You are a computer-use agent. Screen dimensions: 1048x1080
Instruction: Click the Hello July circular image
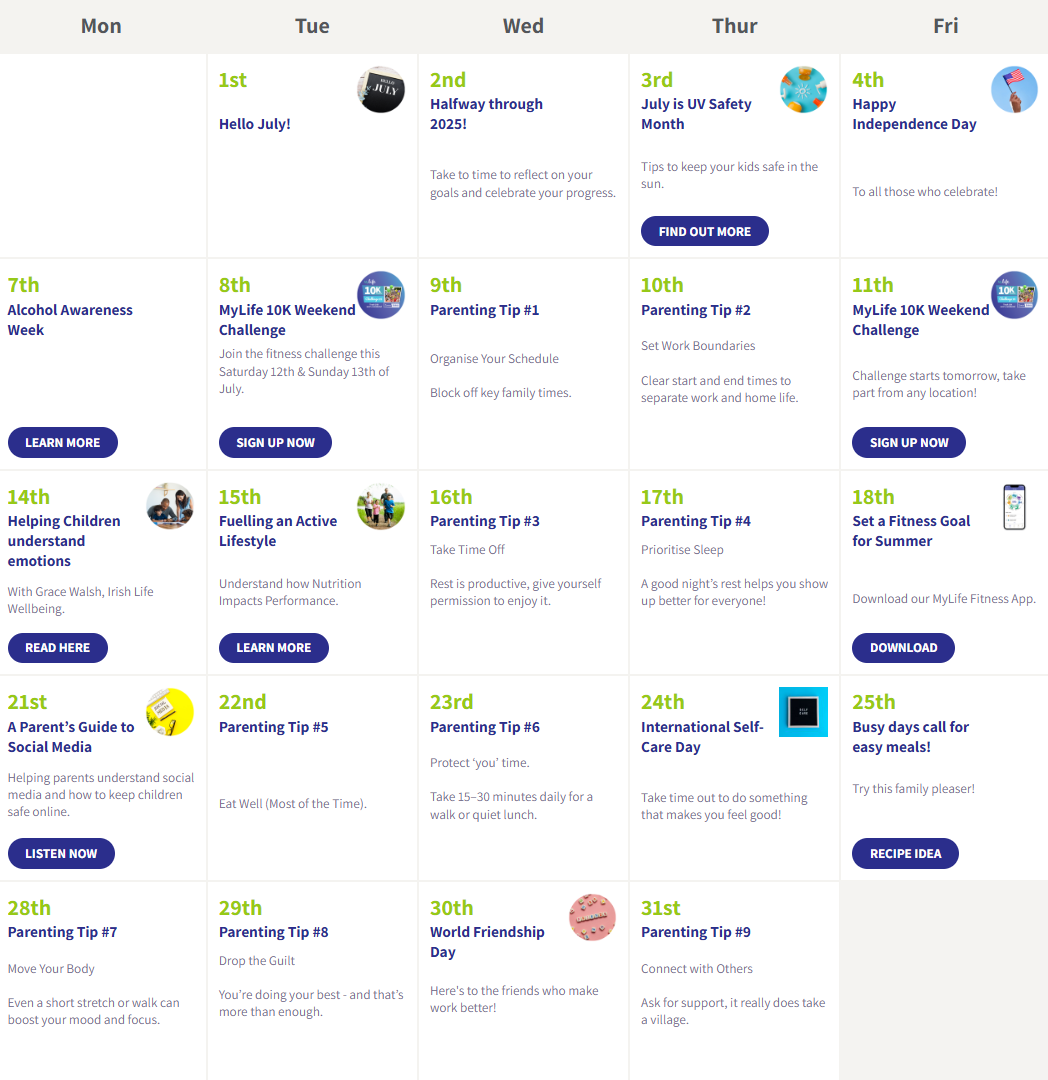pos(381,90)
